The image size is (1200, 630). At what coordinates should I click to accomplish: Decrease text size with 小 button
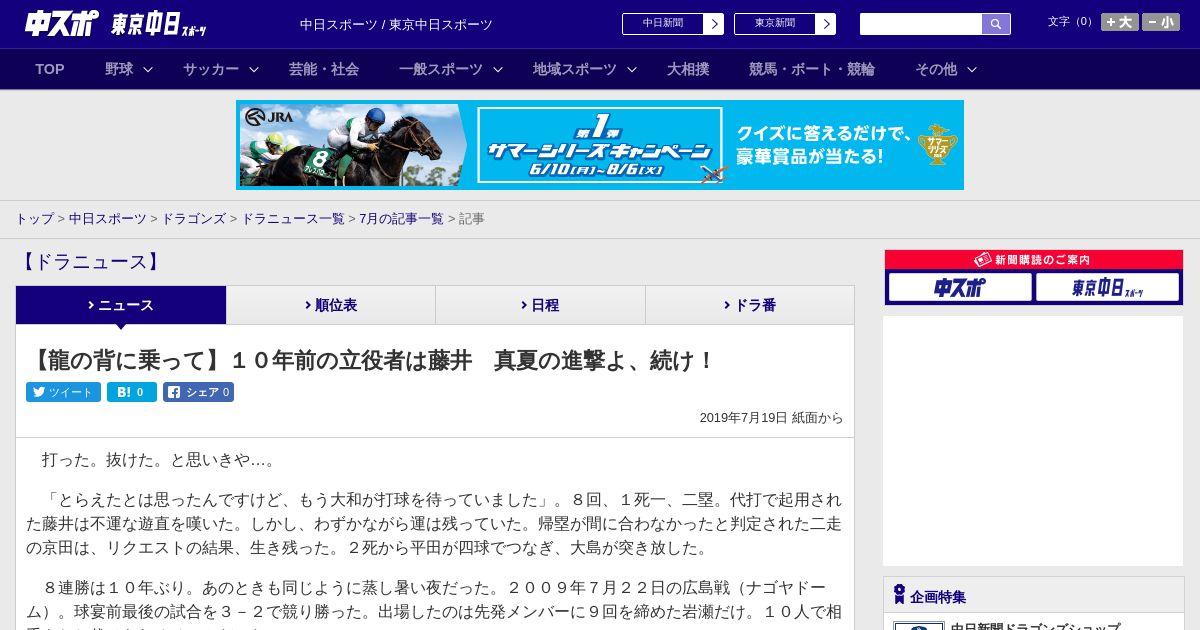(1161, 22)
